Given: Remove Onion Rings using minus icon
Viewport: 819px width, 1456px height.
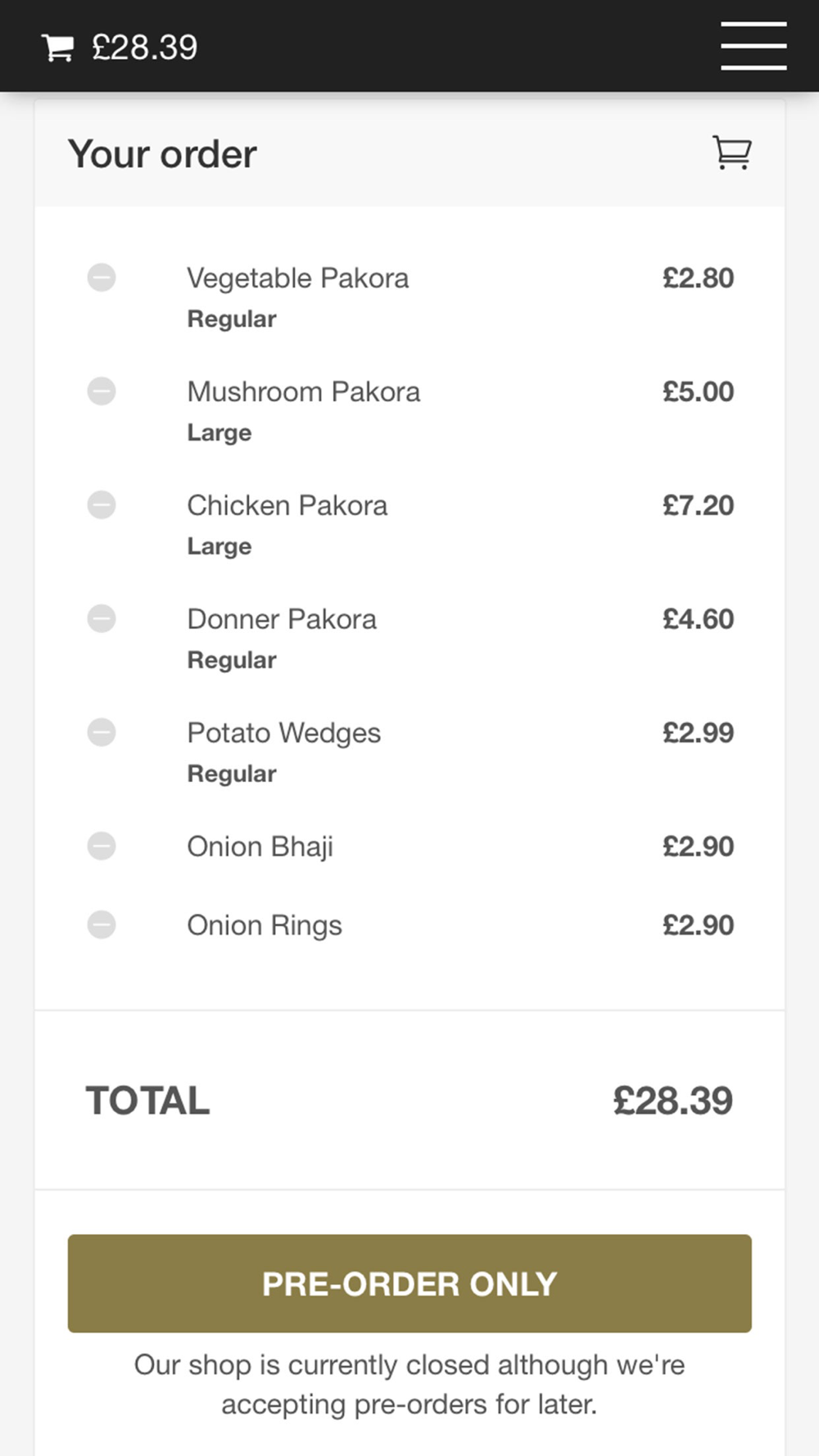Looking at the screenshot, I should (x=102, y=925).
